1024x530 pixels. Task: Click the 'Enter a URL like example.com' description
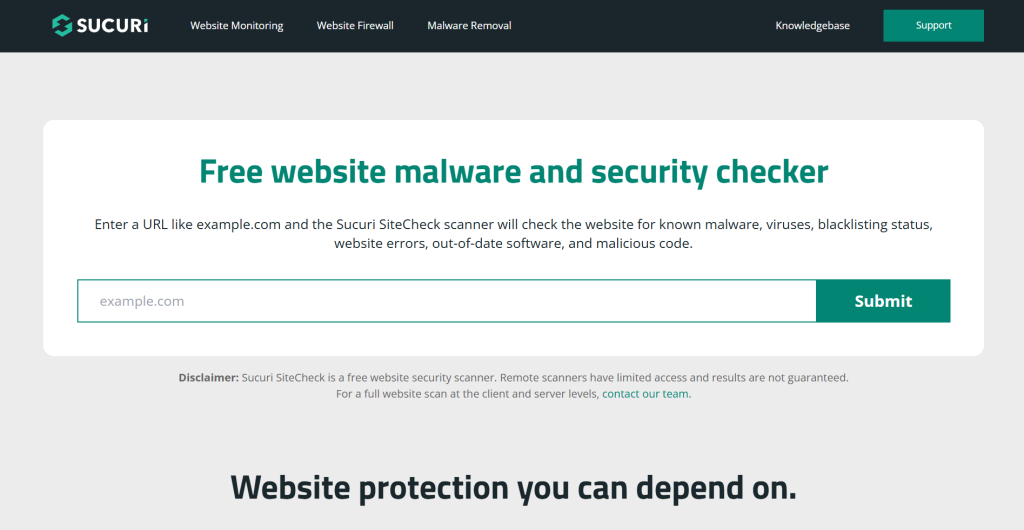click(513, 234)
